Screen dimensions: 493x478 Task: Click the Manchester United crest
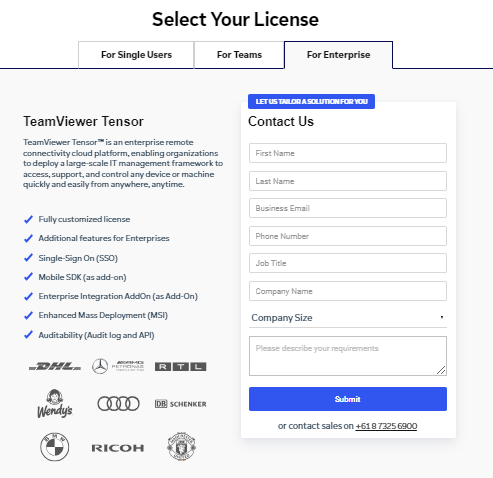(x=181, y=446)
